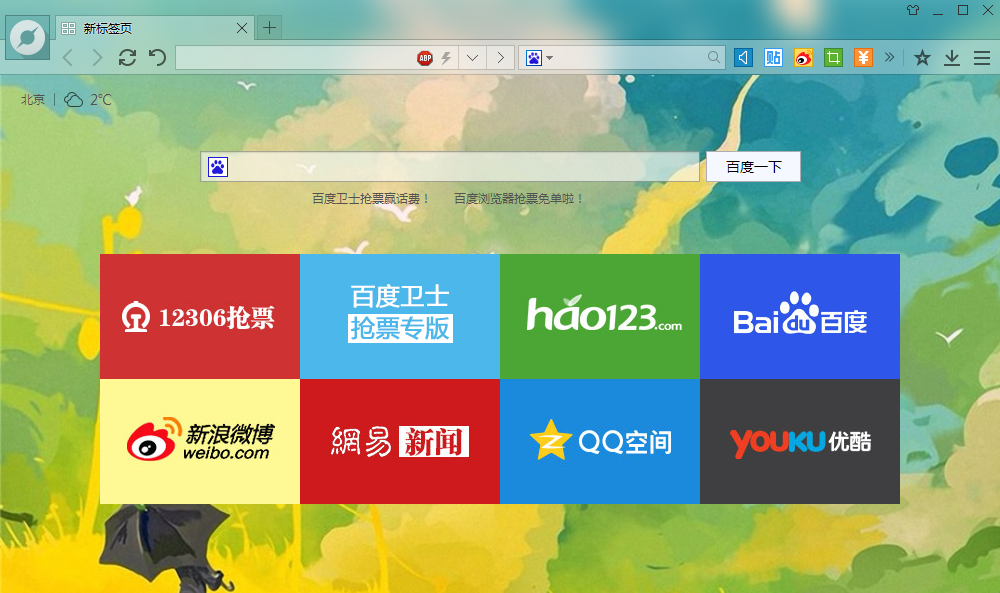Viewport: 1000px width, 593px height.
Task: Open the YOUKU 优酷 tile
Action: [800, 441]
